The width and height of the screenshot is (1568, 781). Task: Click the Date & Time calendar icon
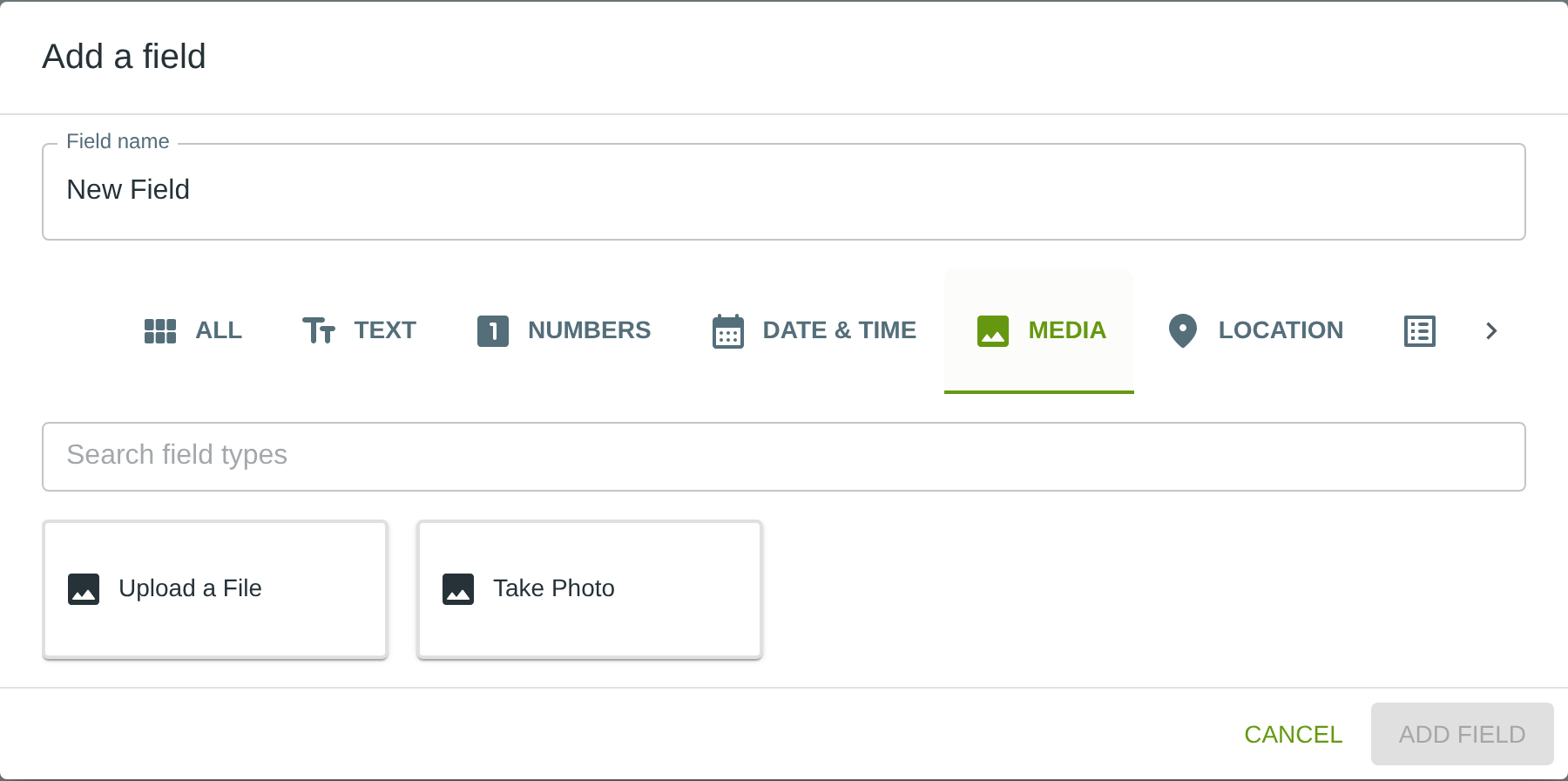pos(728,331)
